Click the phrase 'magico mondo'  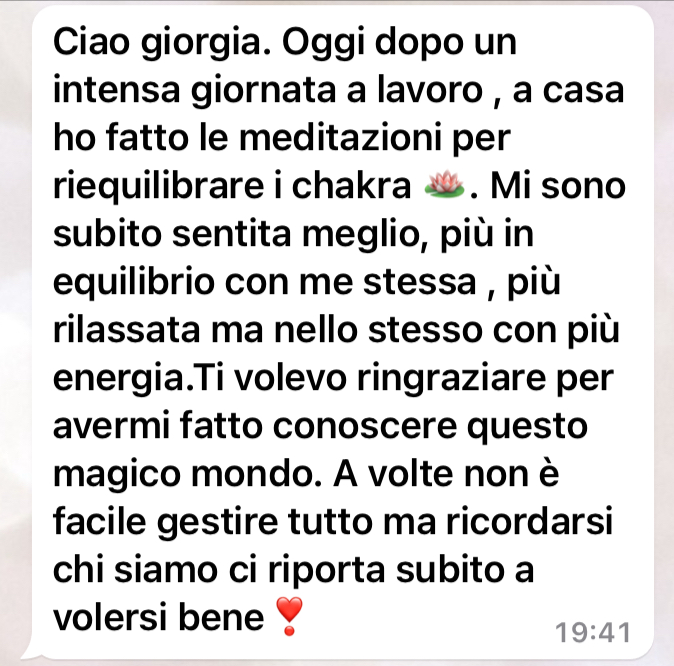tap(187, 474)
